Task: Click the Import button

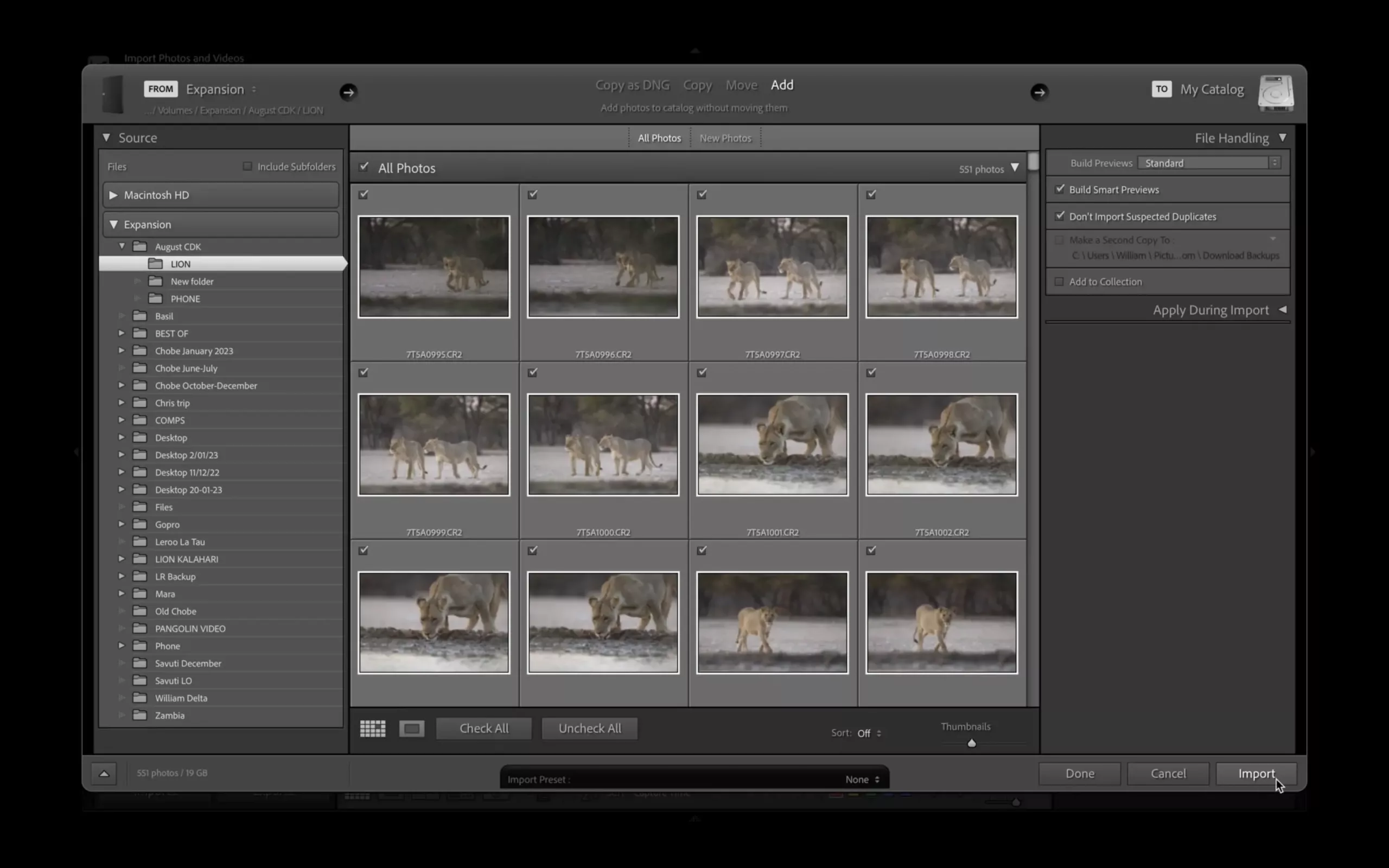Action: tap(1256, 773)
